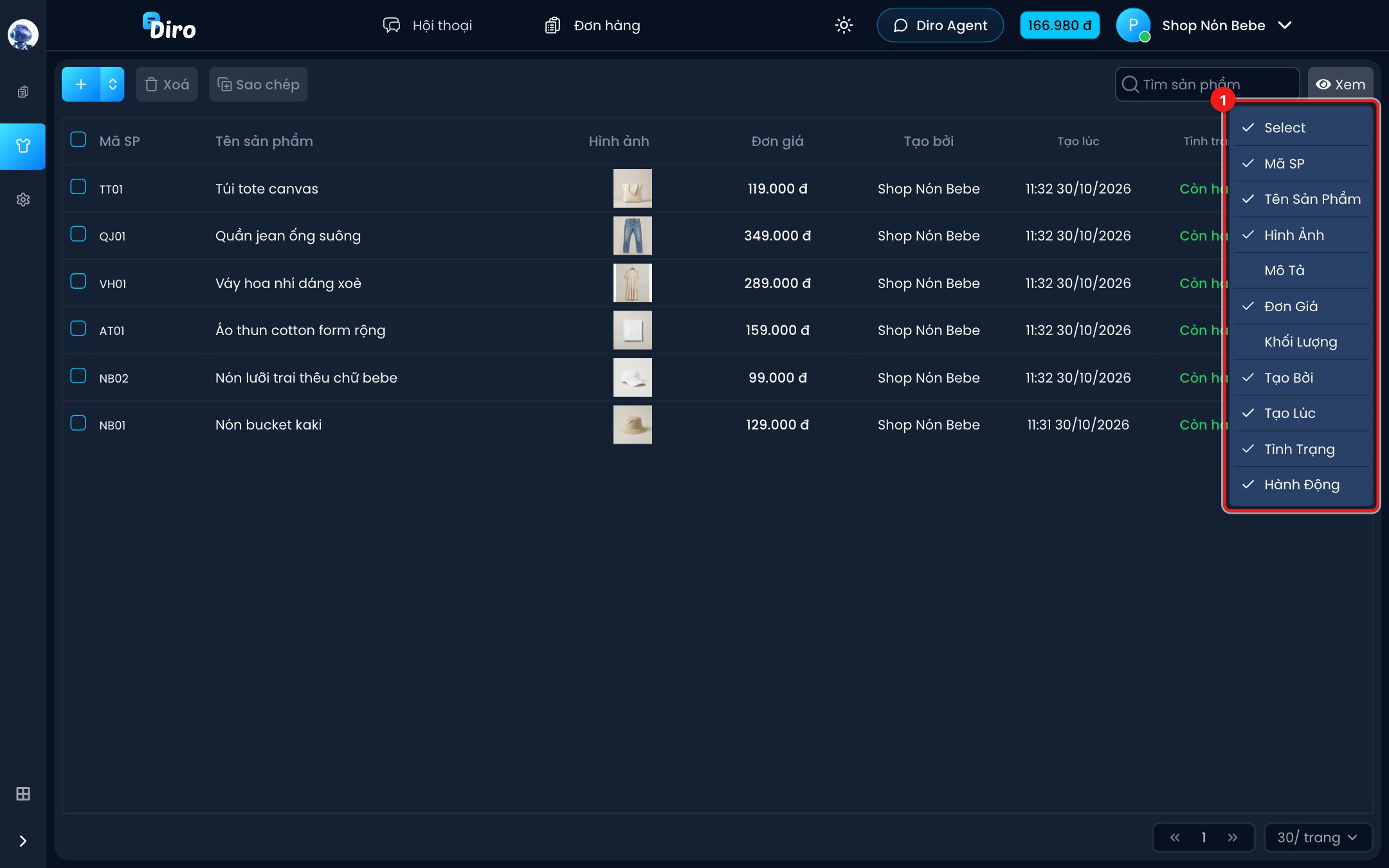
Task: Click the P account avatar
Action: [x=1133, y=25]
